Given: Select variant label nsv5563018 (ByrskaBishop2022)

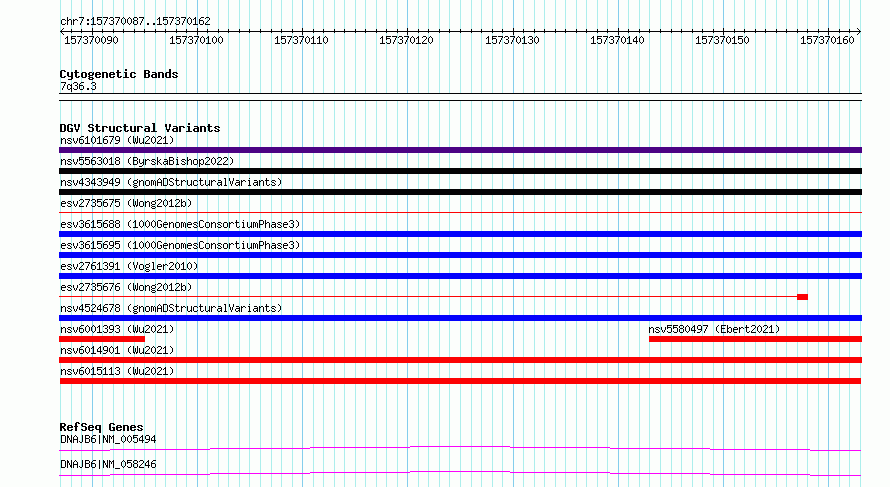Looking at the screenshot, I should point(147,161).
